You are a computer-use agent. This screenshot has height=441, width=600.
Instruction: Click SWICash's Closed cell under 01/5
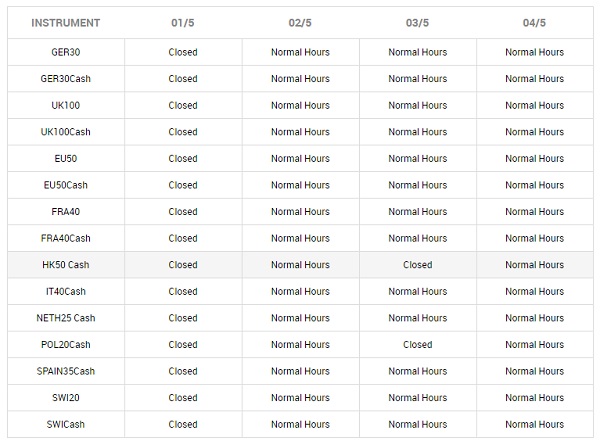click(183, 424)
